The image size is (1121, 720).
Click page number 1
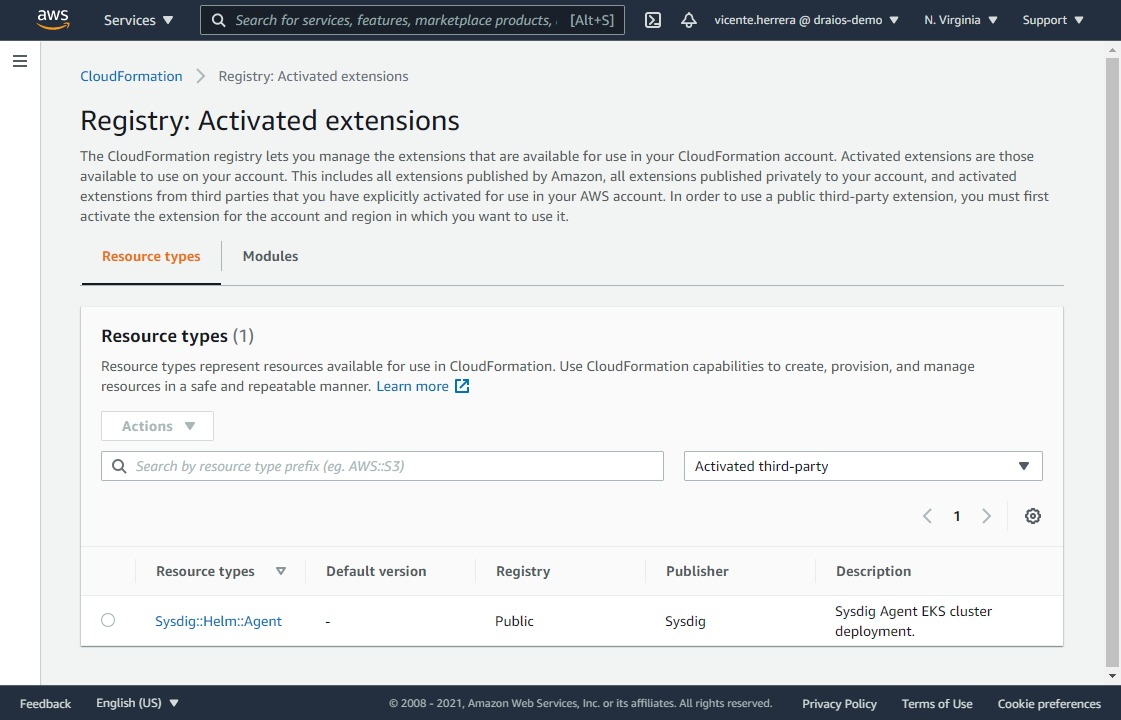957,516
